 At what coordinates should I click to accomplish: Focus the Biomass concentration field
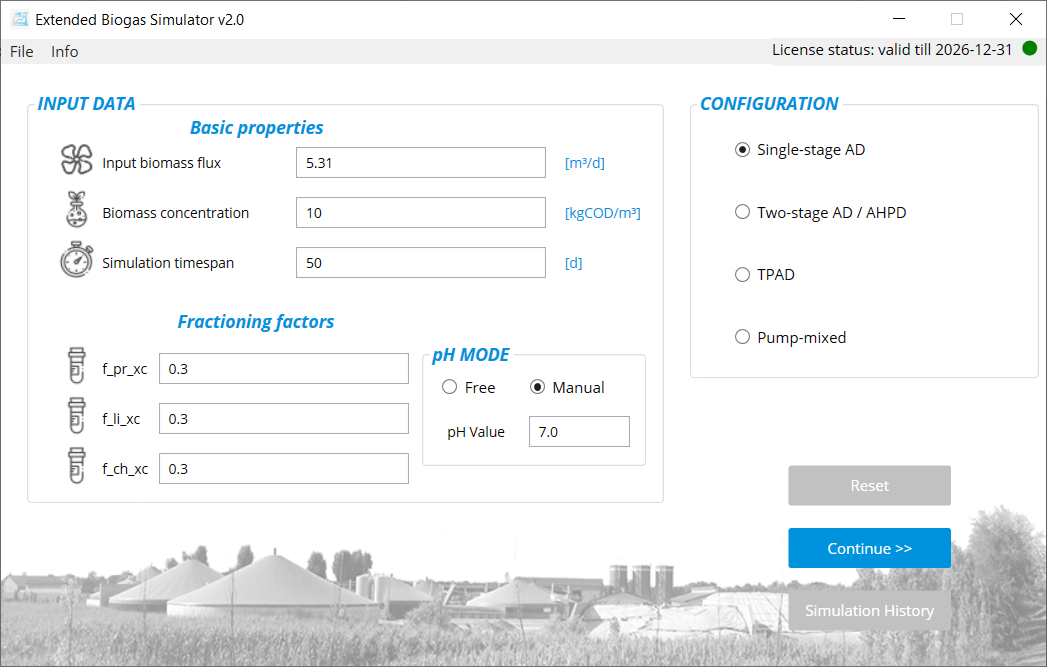[421, 212]
